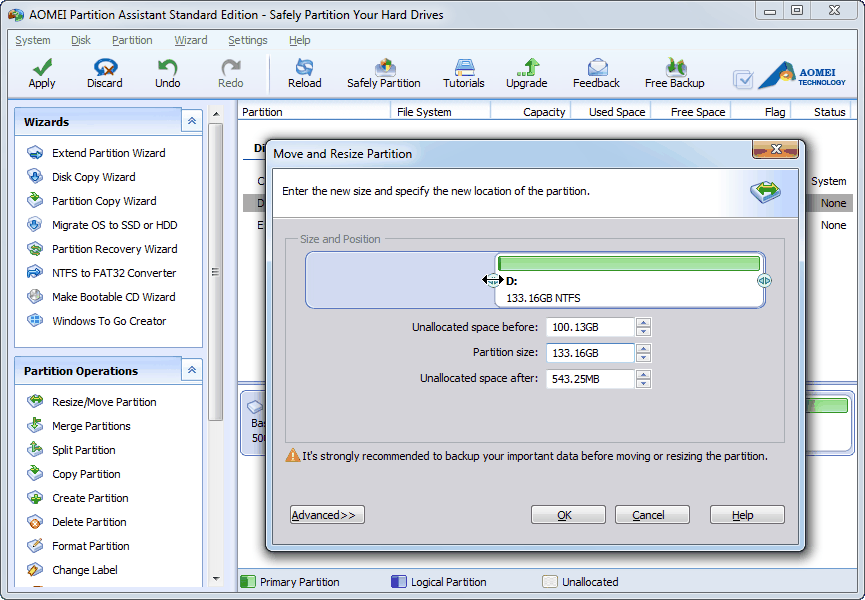
Task: Click the Discard toolbar icon
Action: [105, 73]
